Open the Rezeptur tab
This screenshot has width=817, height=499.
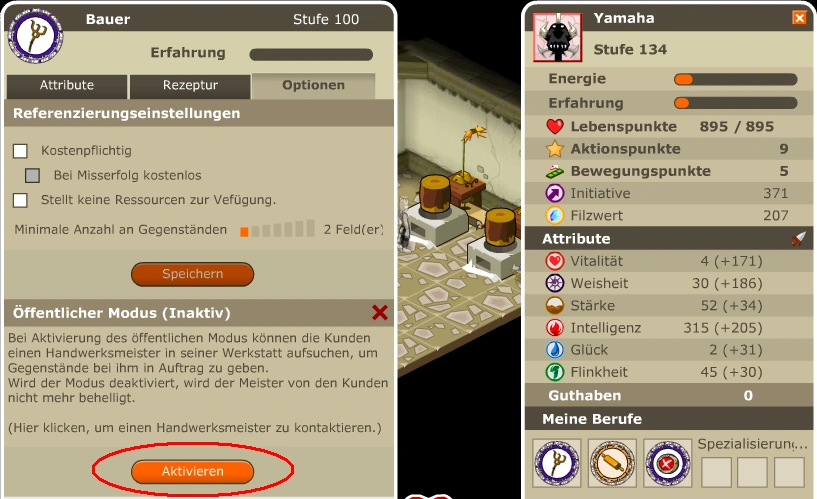click(190, 86)
